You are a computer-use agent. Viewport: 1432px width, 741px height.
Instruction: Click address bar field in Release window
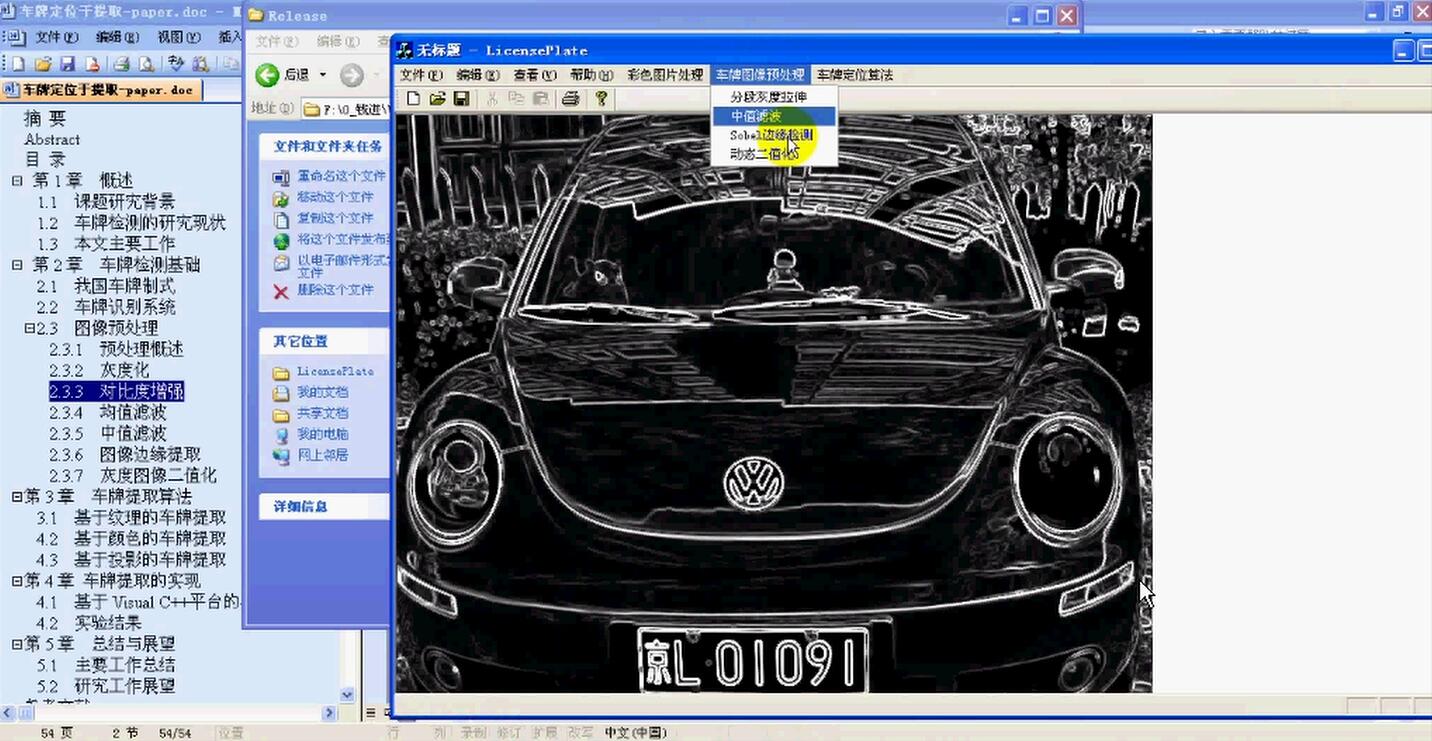[x=344, y=108]
